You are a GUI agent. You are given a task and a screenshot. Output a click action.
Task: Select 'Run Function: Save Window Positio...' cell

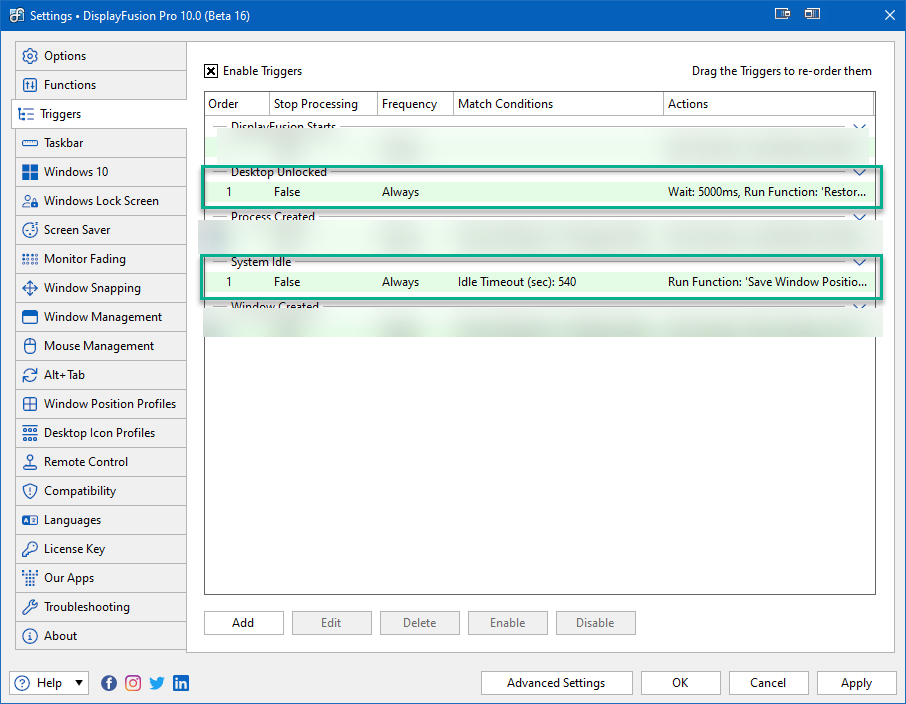click(767, 282)
